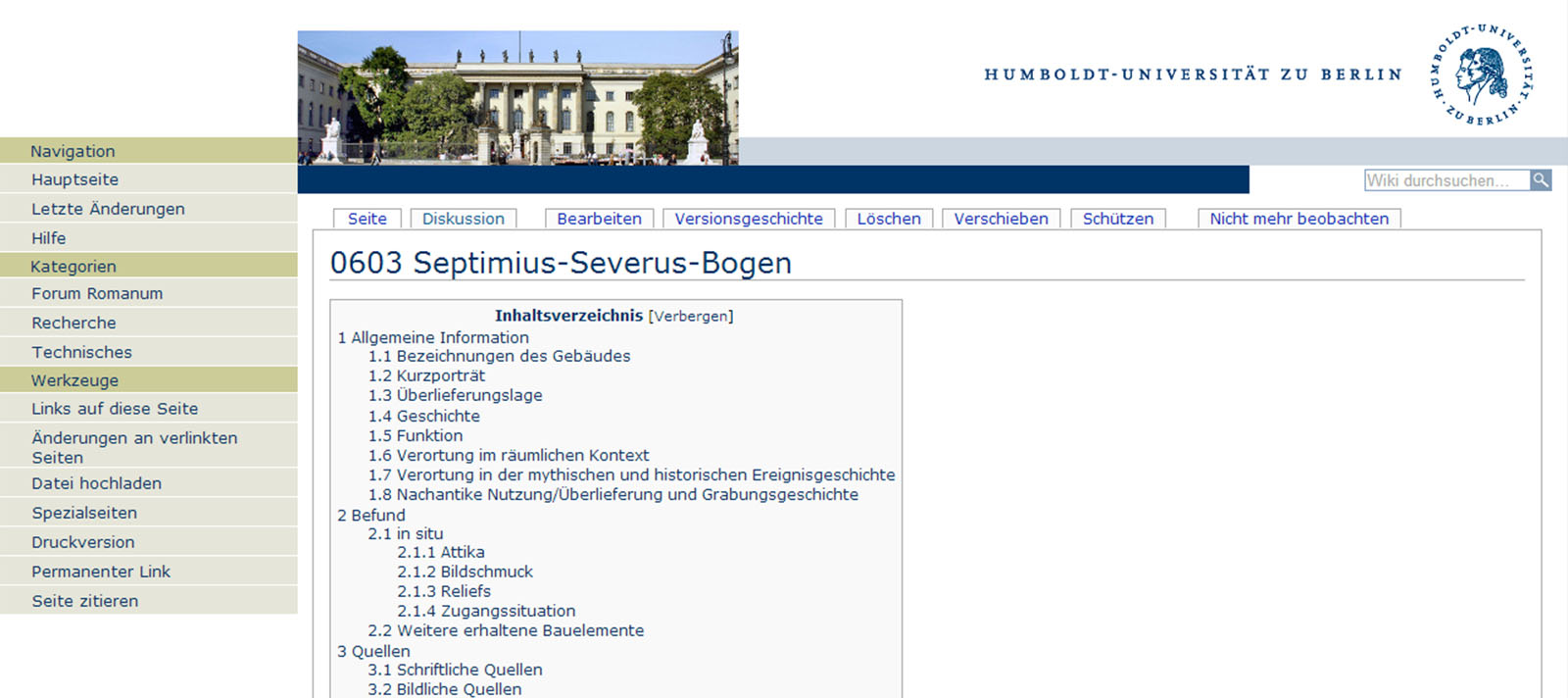Open the Technisches category link
Image resolution: width=1568 pixels, height=698 pixels.
click(x=81, y=352)
